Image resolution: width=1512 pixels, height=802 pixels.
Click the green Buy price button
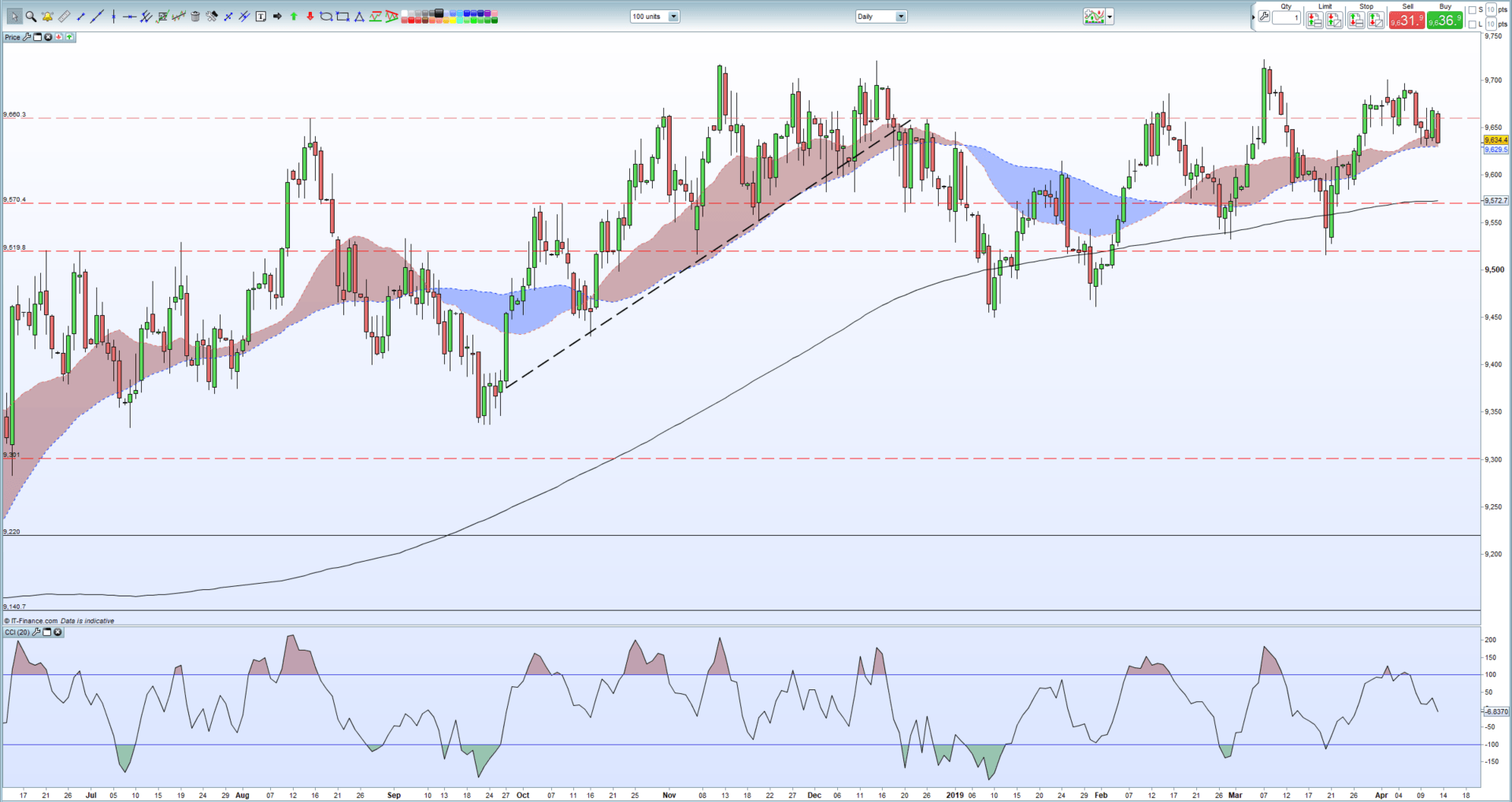[1444, 20]
